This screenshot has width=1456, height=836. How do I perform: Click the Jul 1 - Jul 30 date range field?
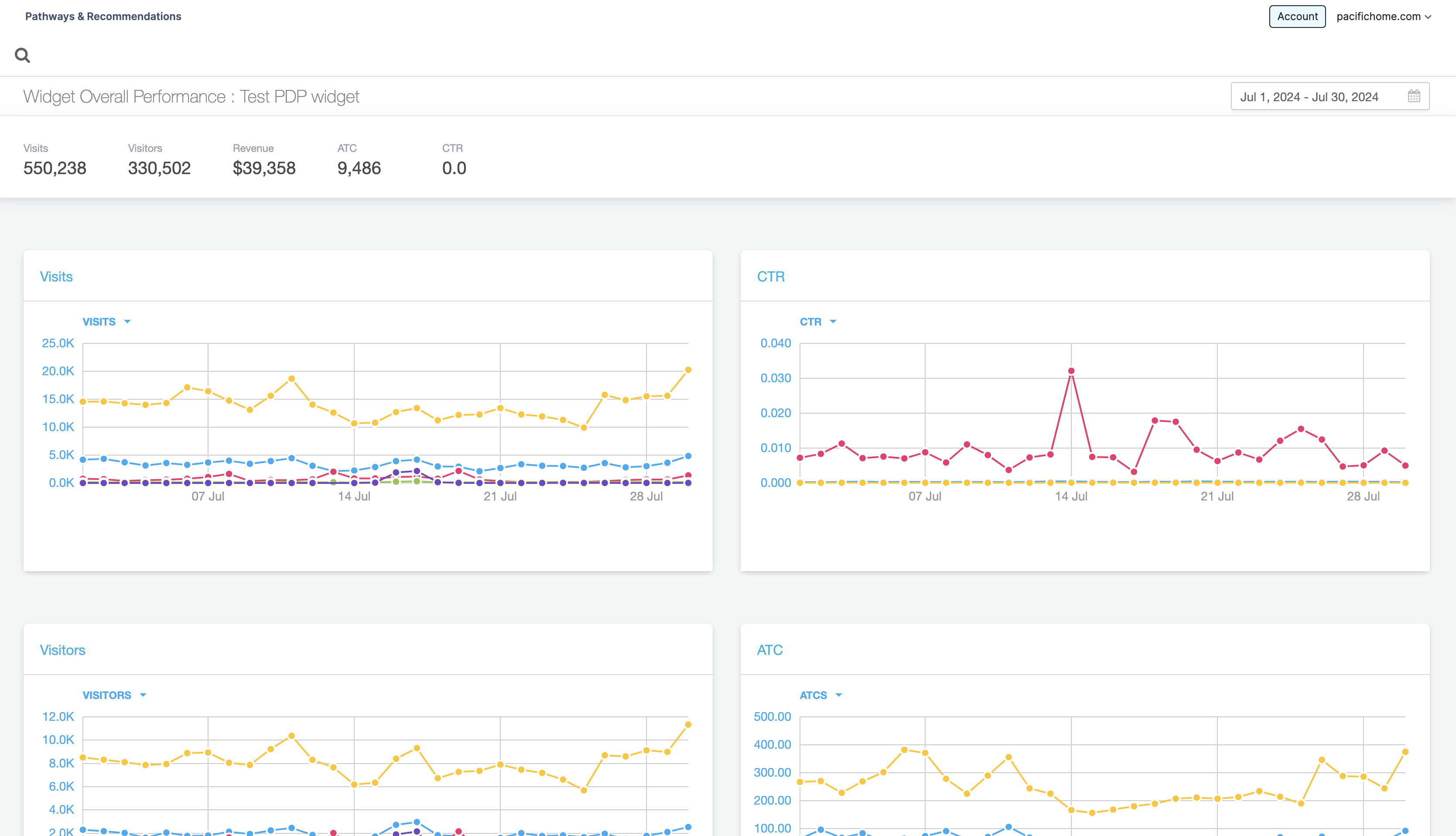[x=1330, y=96]
